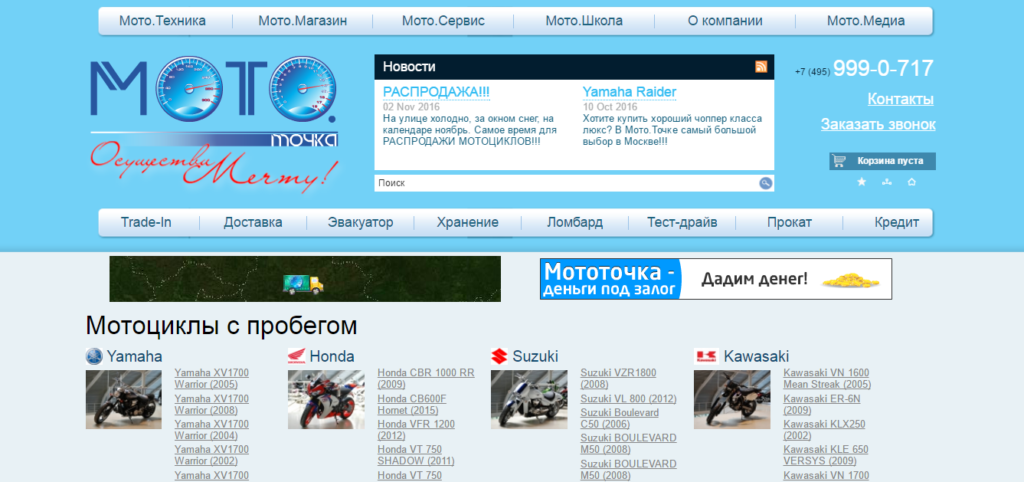Click the star favorites icon below the cart
The image size is (1024, 482).
(861, 182)
